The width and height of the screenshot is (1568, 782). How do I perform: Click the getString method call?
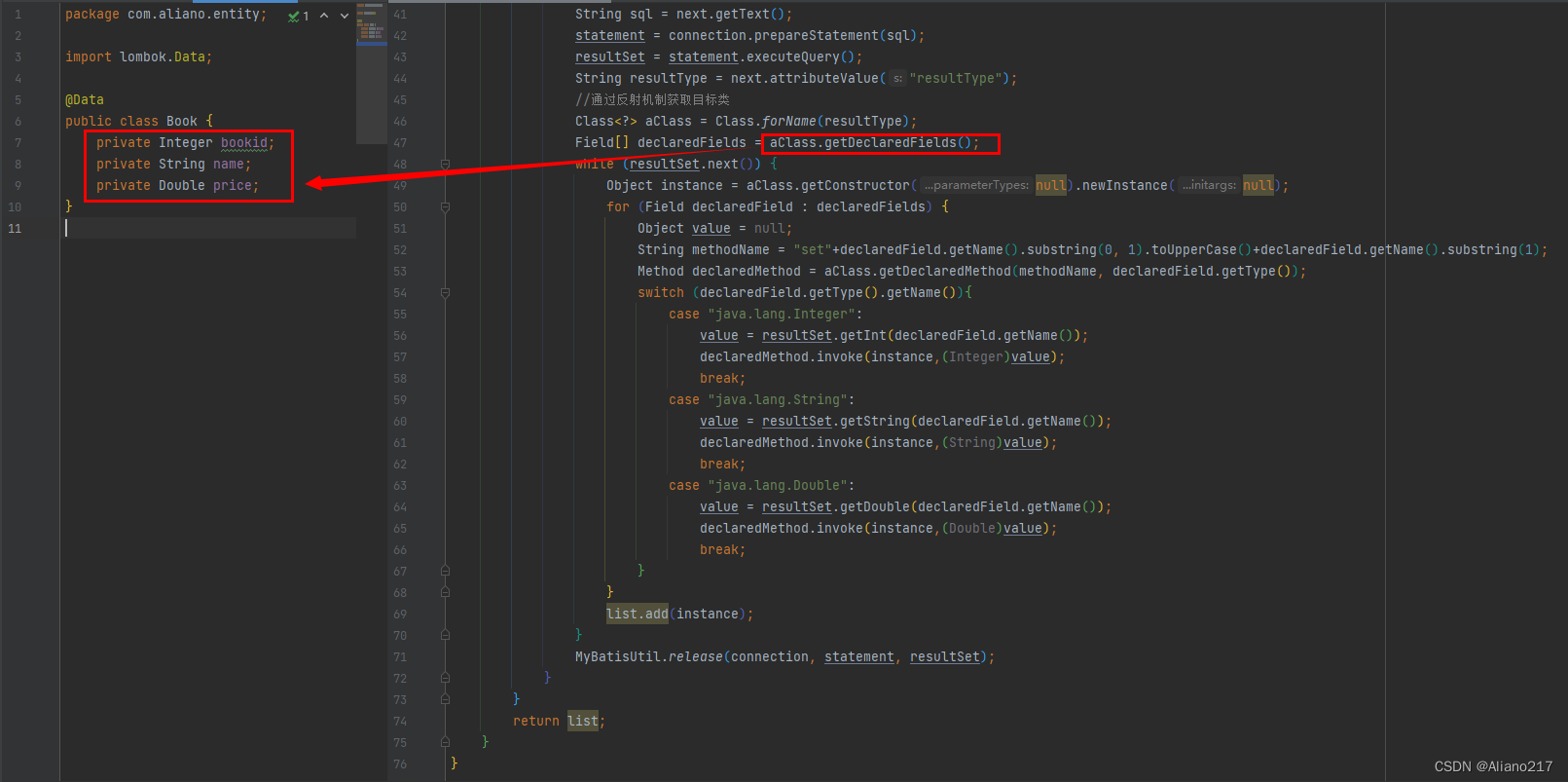pyautogui.click(x=875, y=421)
